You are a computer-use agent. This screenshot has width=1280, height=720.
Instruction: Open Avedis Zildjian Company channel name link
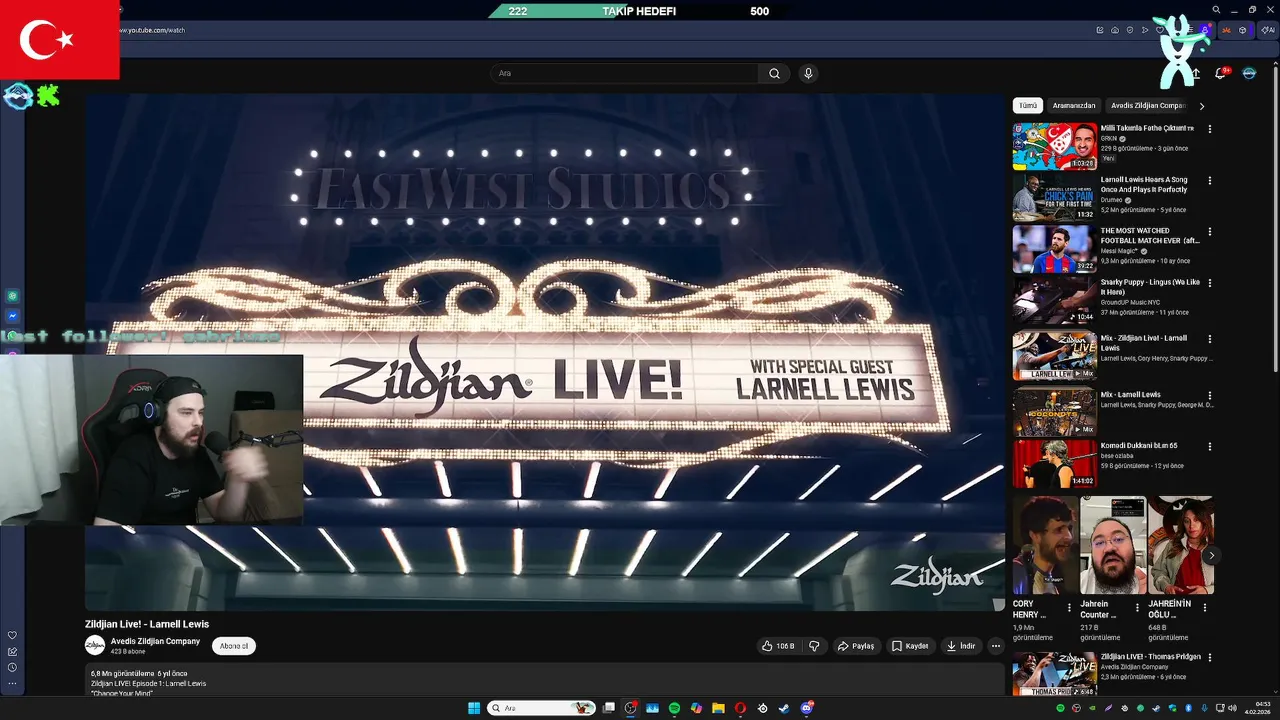[x=155, y=641]
